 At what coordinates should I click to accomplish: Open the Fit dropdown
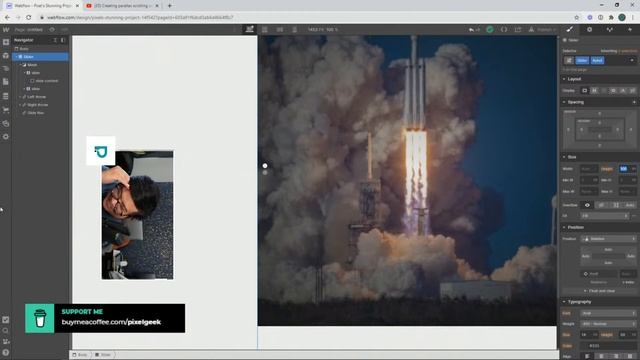point(605,216)
